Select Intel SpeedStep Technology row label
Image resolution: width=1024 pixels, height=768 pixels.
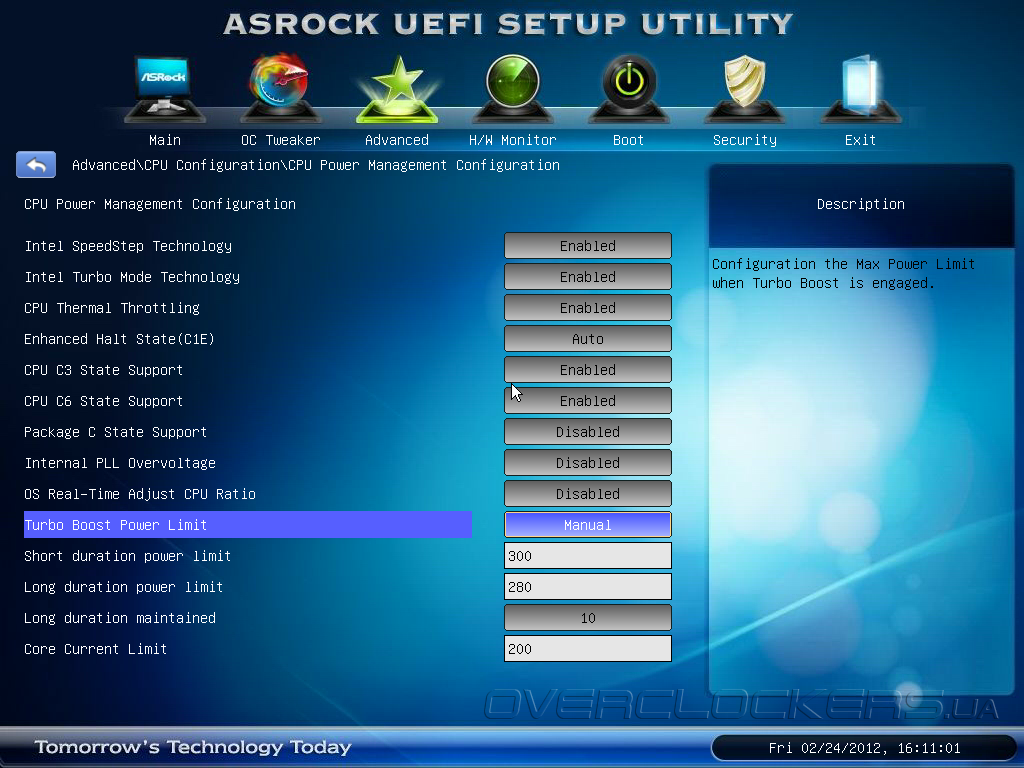click(128, 246)
